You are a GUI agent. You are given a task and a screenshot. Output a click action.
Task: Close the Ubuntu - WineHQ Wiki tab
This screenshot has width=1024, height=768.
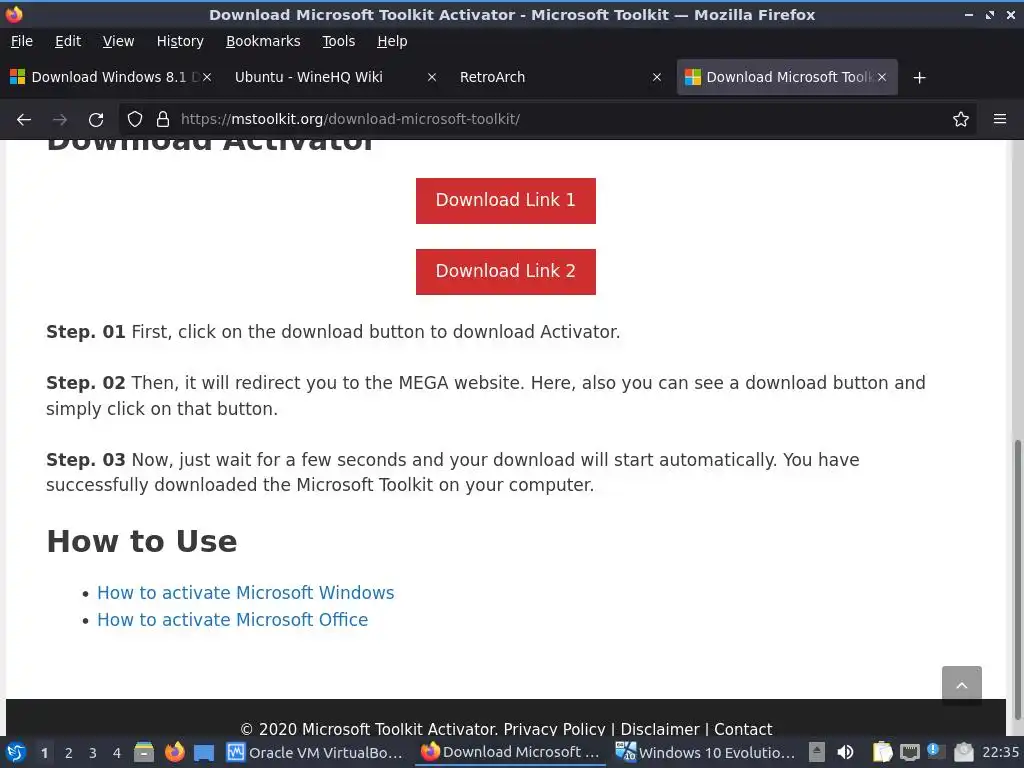[x=432, y=77]
